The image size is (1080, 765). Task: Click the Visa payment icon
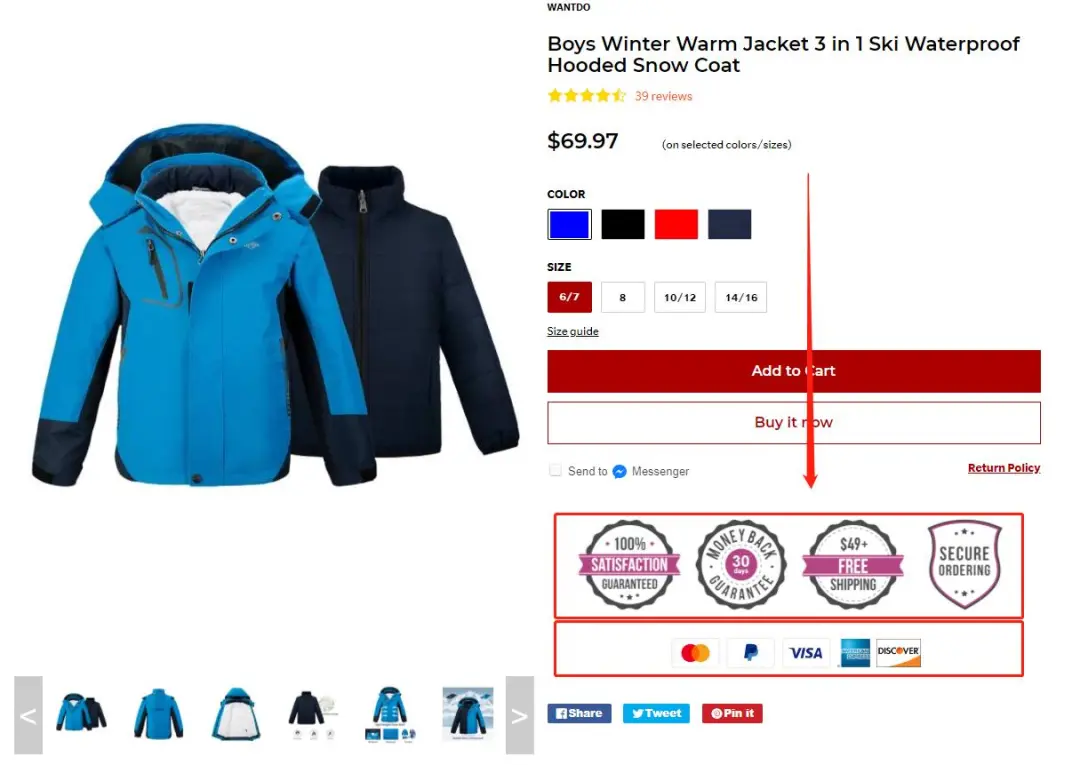(806, 652)
